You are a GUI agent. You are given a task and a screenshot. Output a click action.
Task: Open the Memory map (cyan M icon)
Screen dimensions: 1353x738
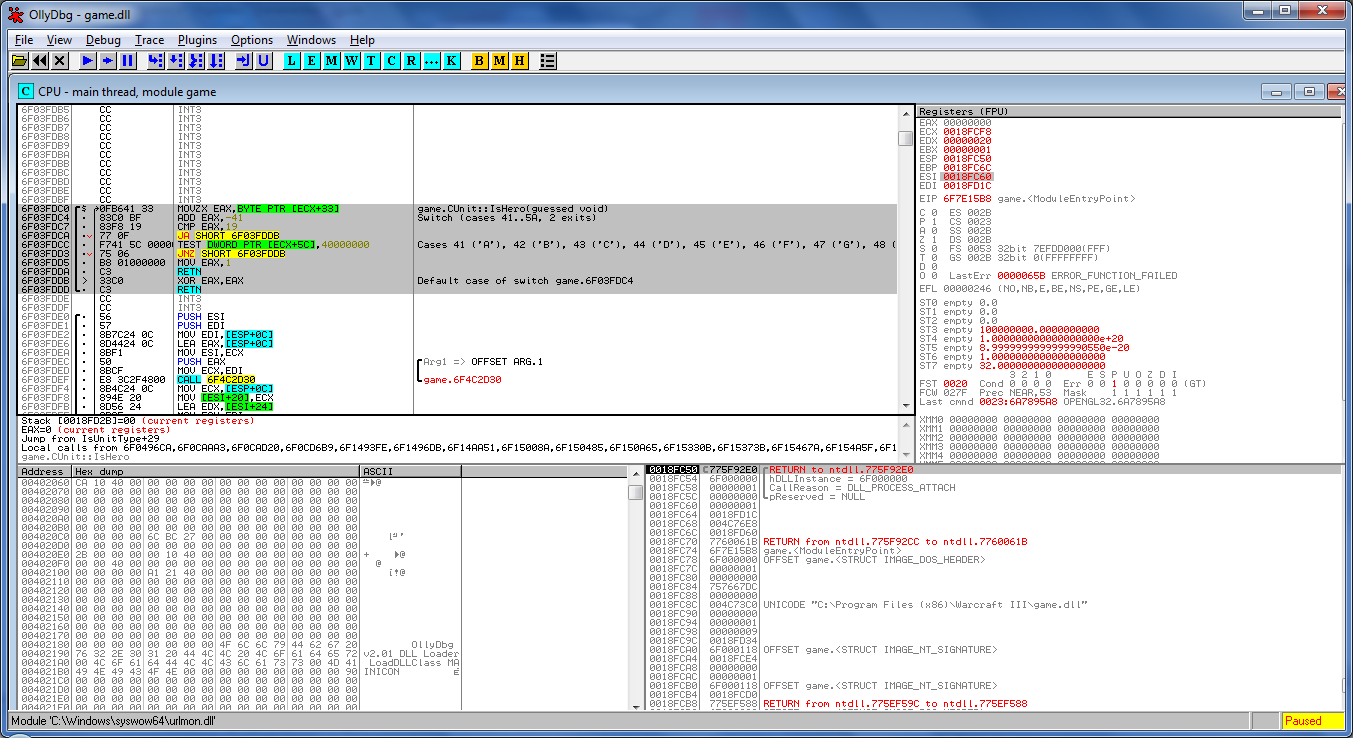pos(331,61)
